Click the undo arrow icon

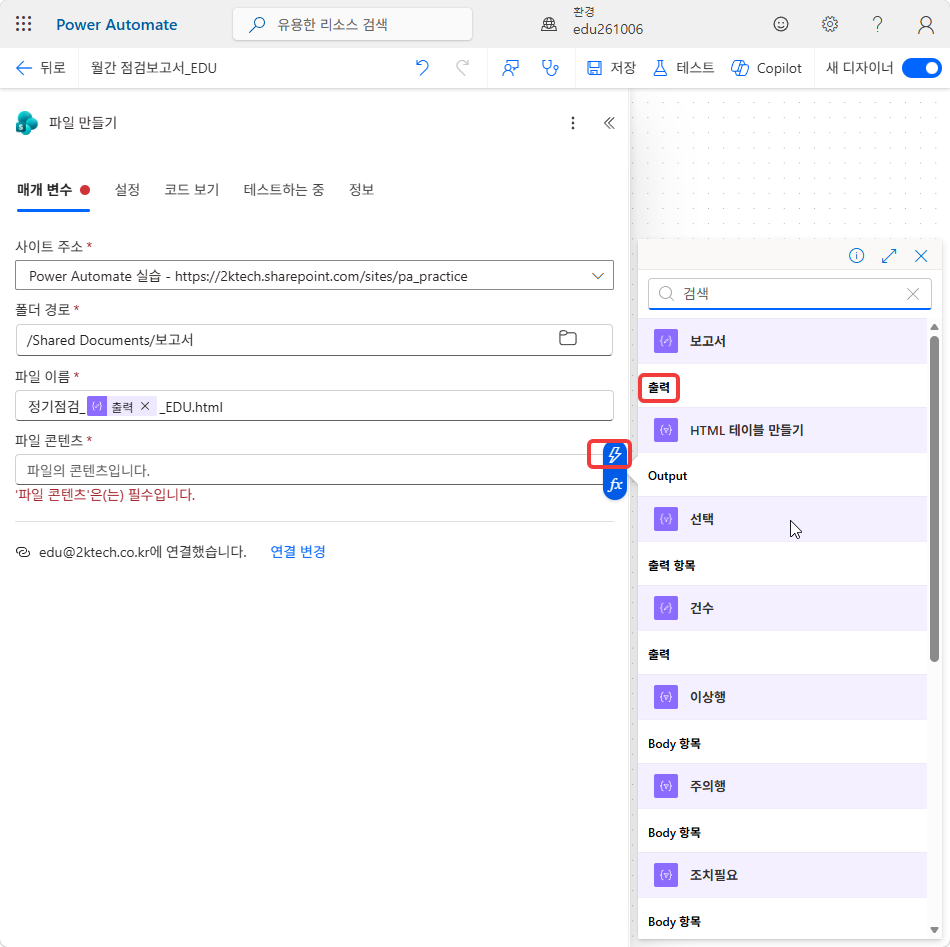[422, 67]
